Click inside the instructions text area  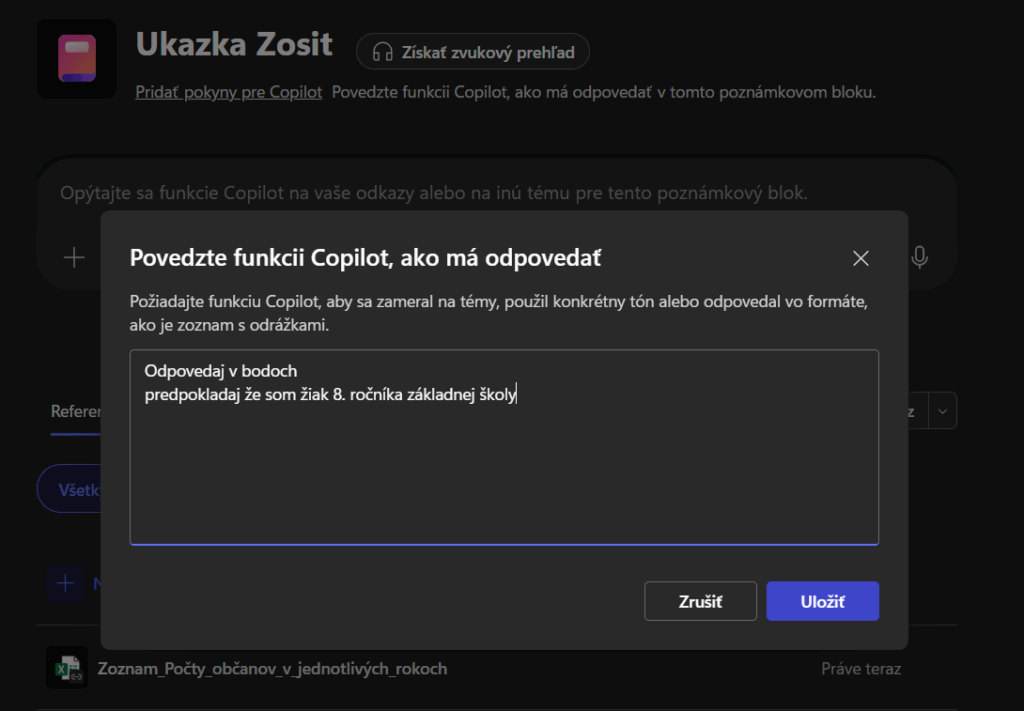tap(504, 447)
